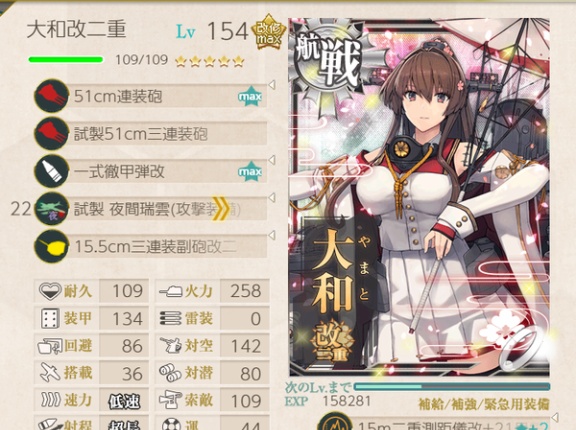Select the 一式徹甲弾改 shell icon

click(x=52, y=171)
